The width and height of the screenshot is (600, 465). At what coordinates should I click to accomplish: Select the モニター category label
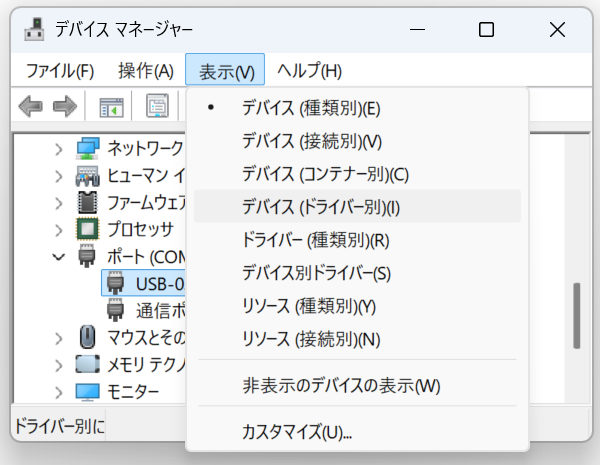133,392
